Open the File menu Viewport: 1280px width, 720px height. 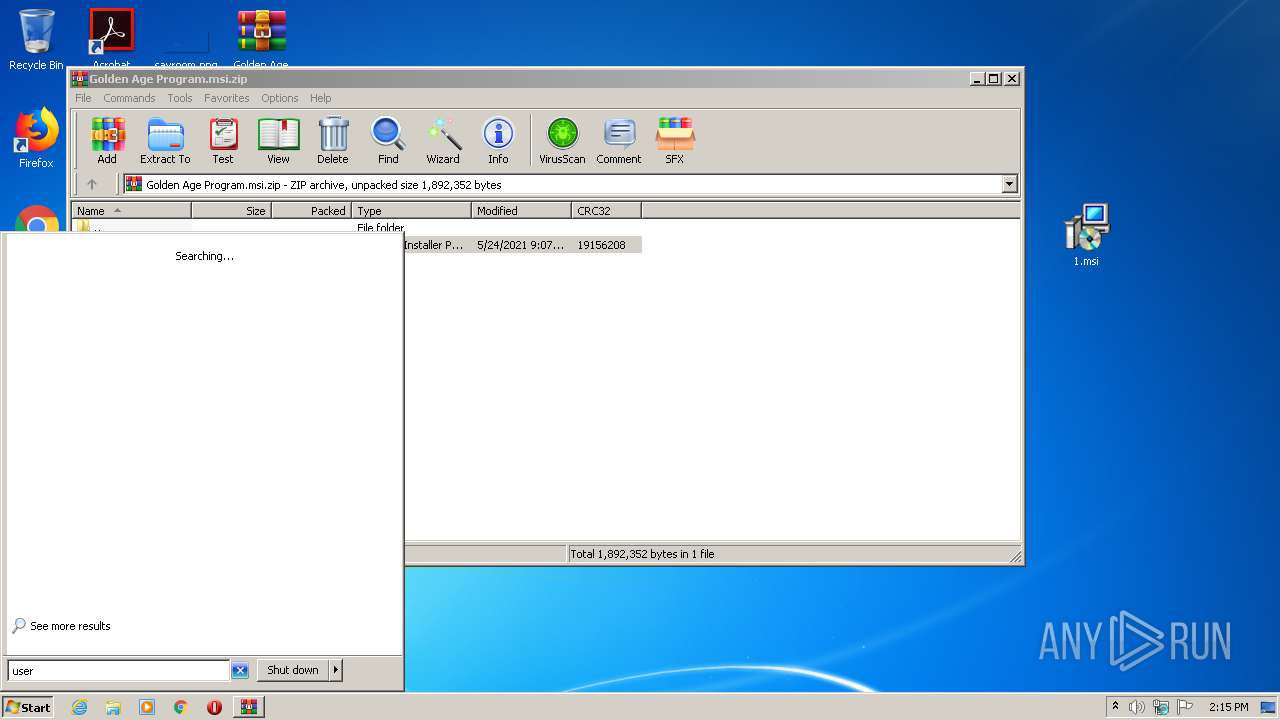tap(83, 98)
